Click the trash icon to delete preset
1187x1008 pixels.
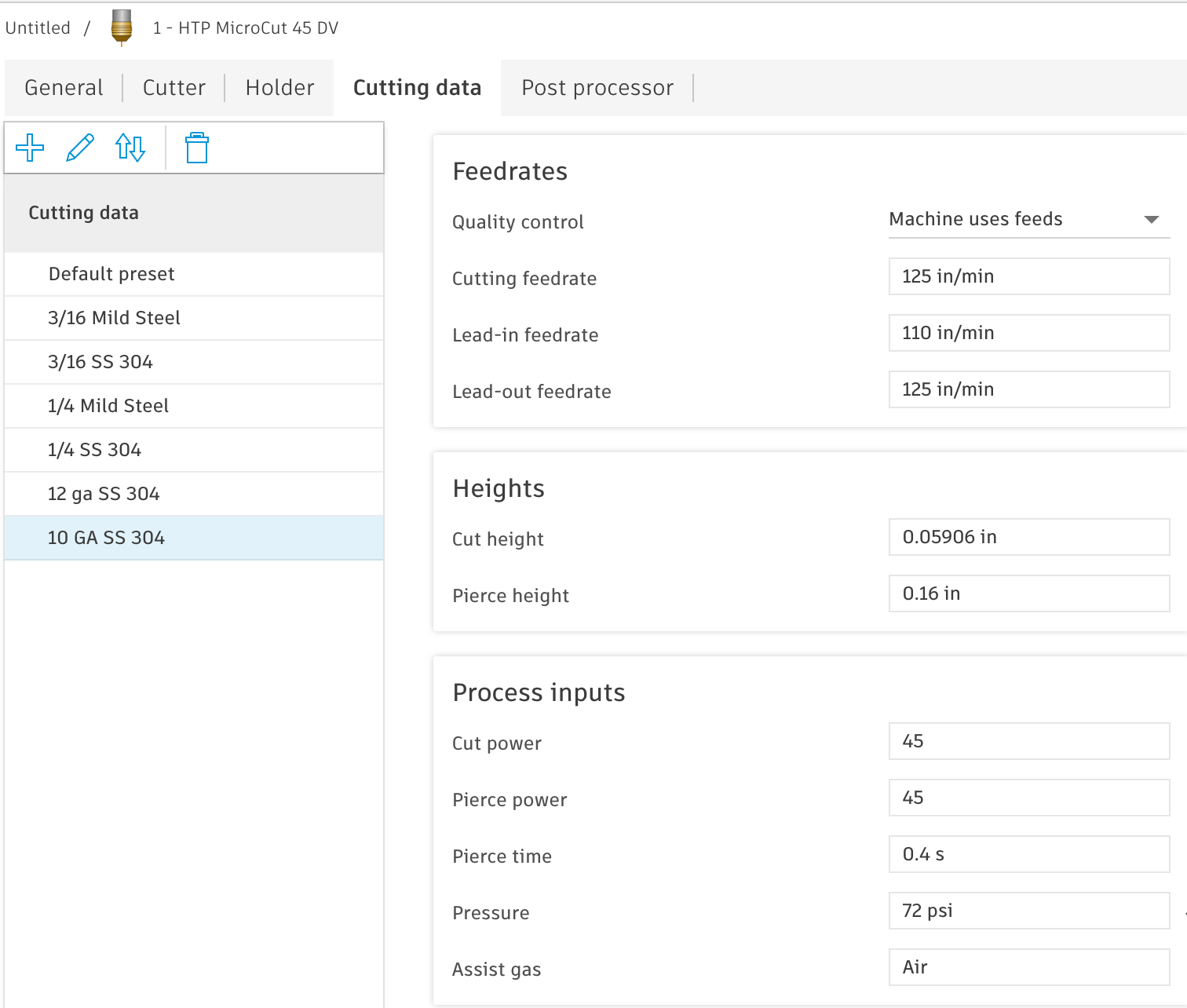[196, 148]
